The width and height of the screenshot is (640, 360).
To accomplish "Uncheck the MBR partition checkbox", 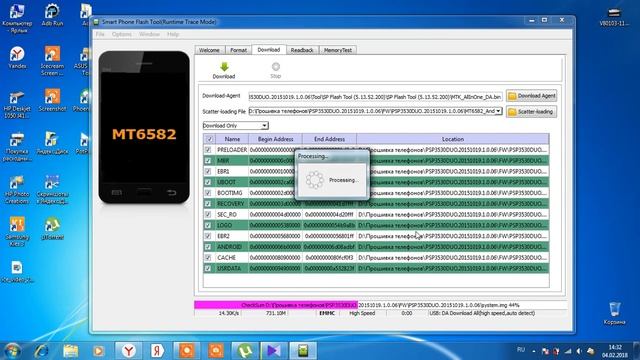I will point(208,160).
